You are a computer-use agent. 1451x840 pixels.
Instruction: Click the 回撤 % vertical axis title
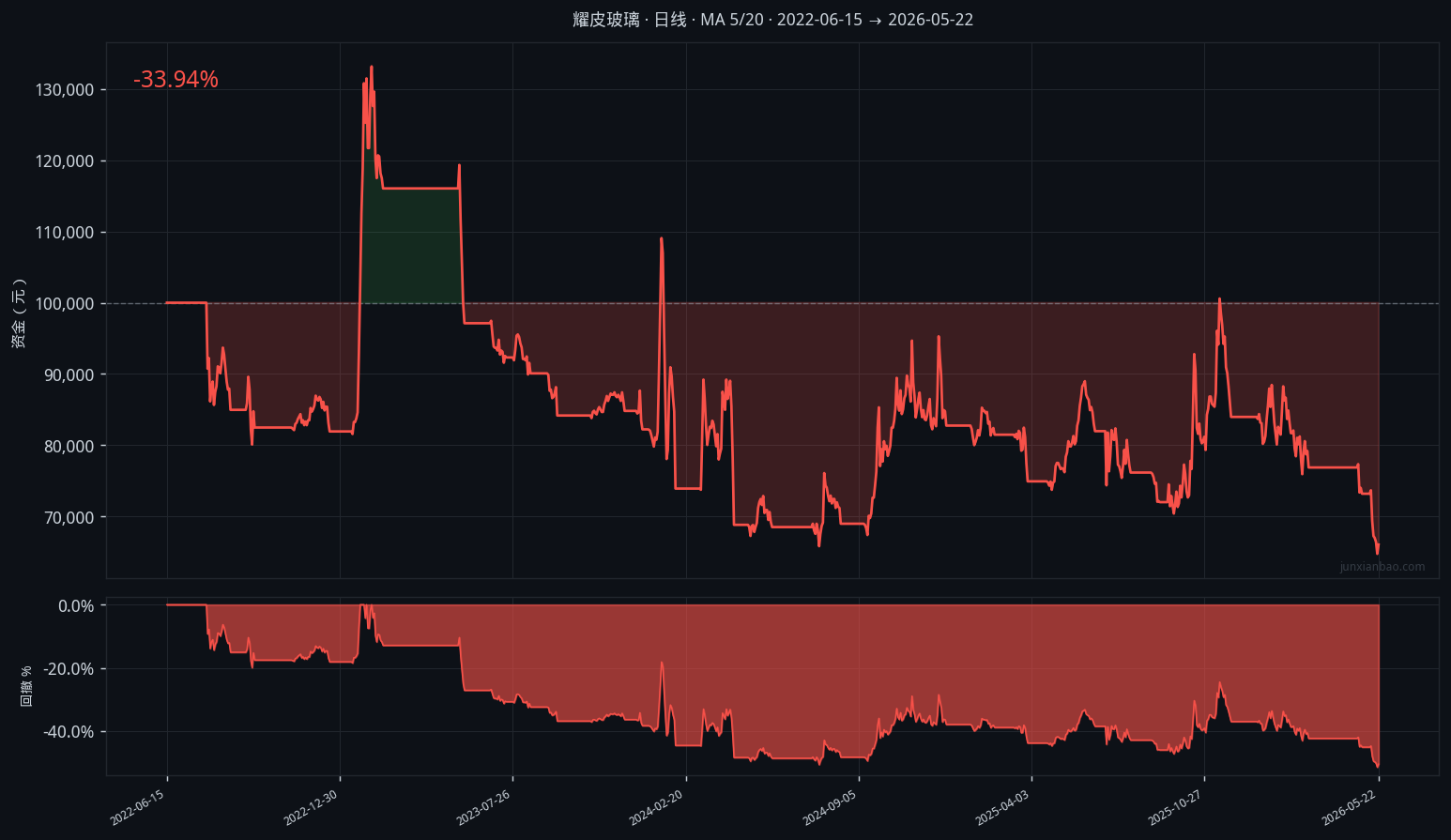(x=26, y=686)
